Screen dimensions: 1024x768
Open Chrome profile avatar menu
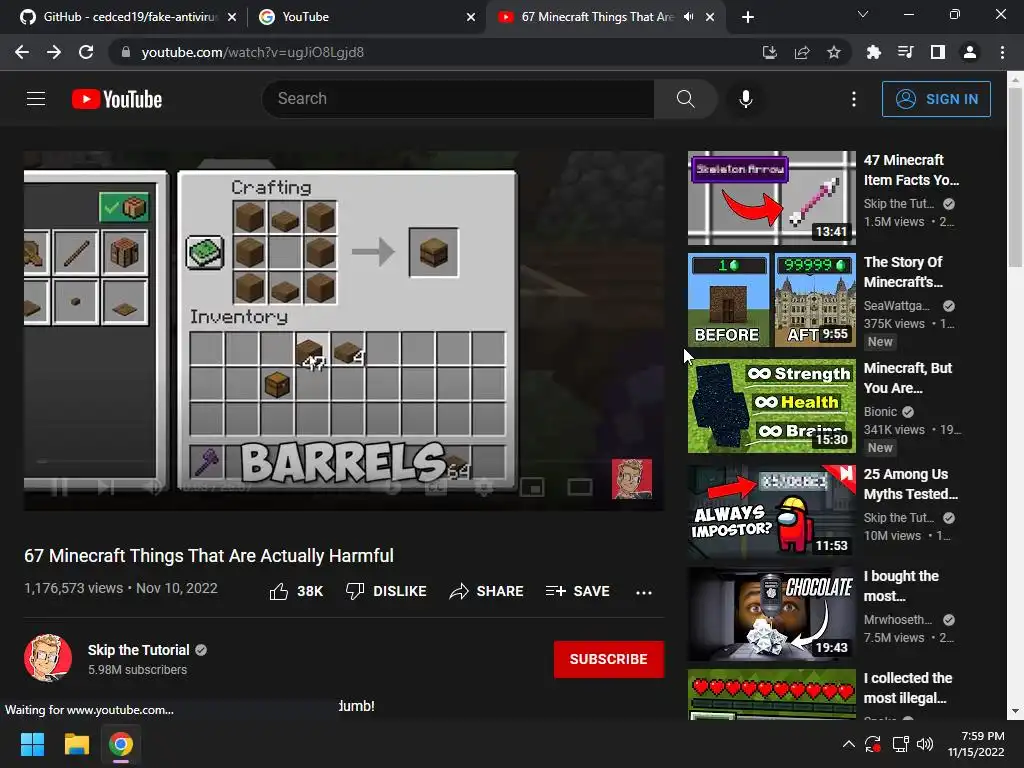[970, 52]
